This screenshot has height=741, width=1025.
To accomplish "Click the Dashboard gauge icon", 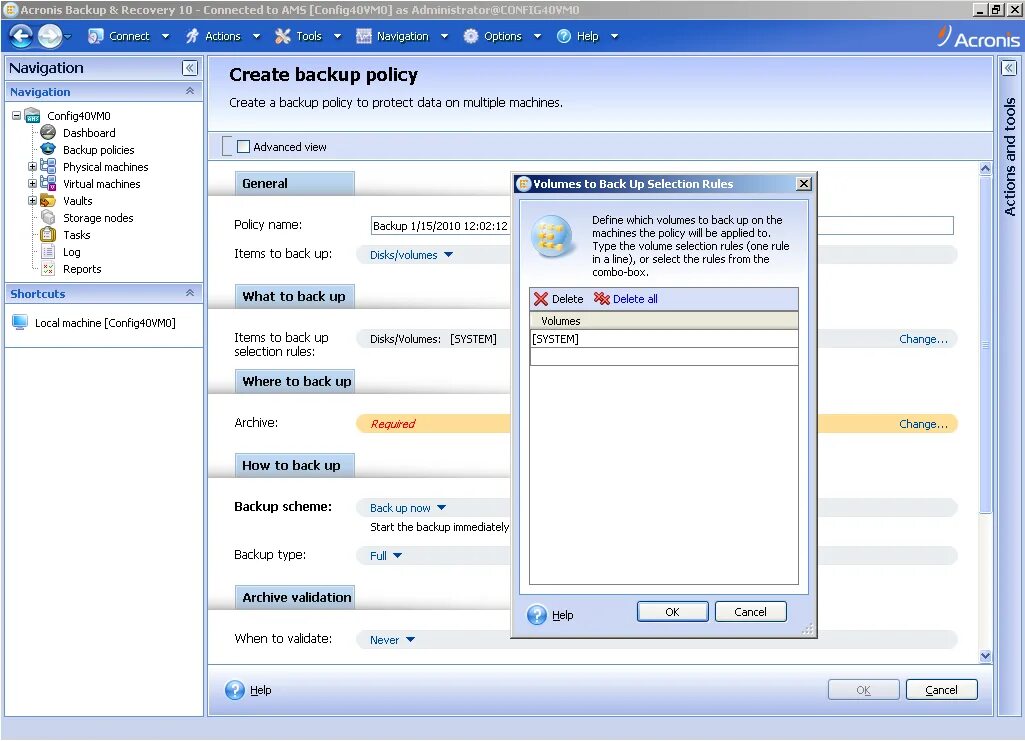I will (x=48, y=133).
